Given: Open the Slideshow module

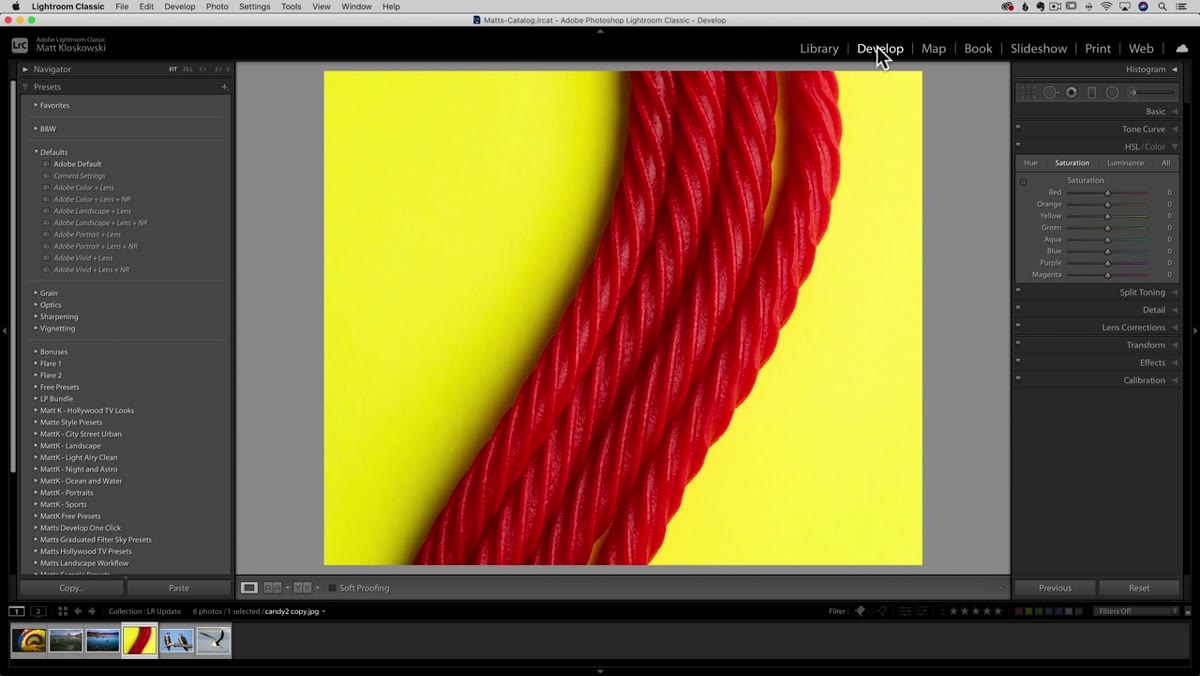Looking at the screenshot, I should point(1038,48).
